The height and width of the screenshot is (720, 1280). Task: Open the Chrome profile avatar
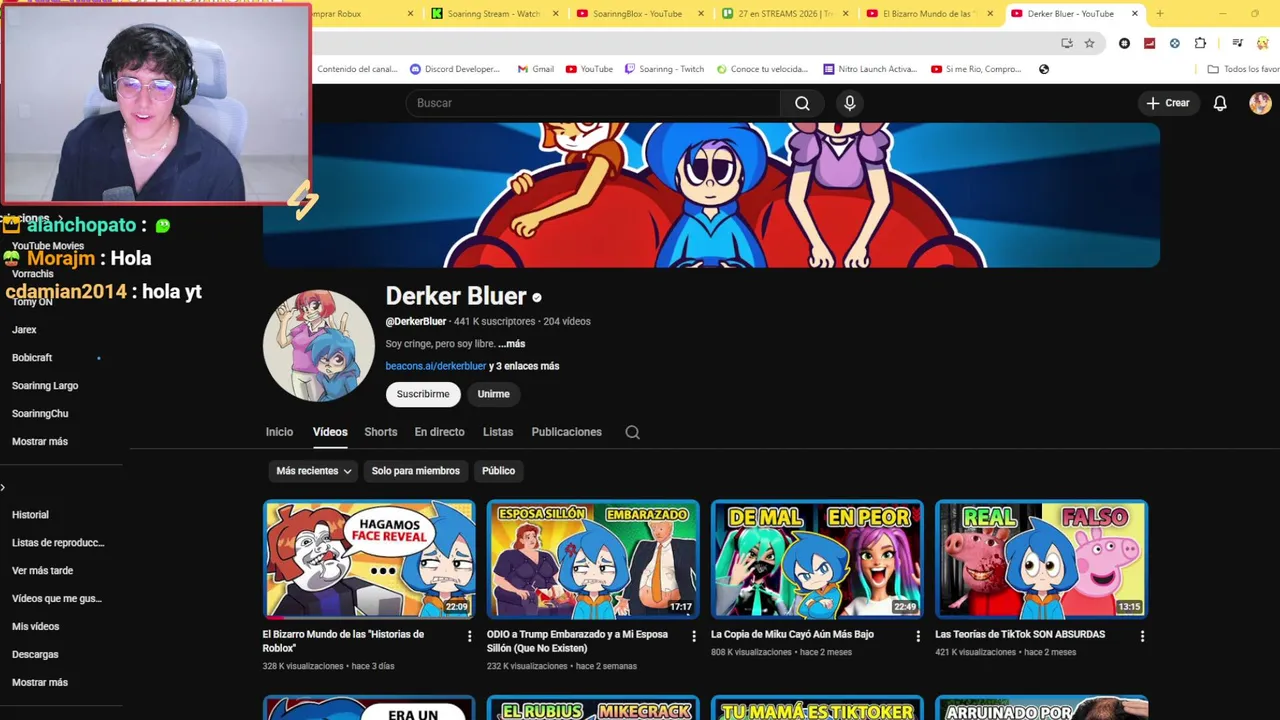point(1263,43)
